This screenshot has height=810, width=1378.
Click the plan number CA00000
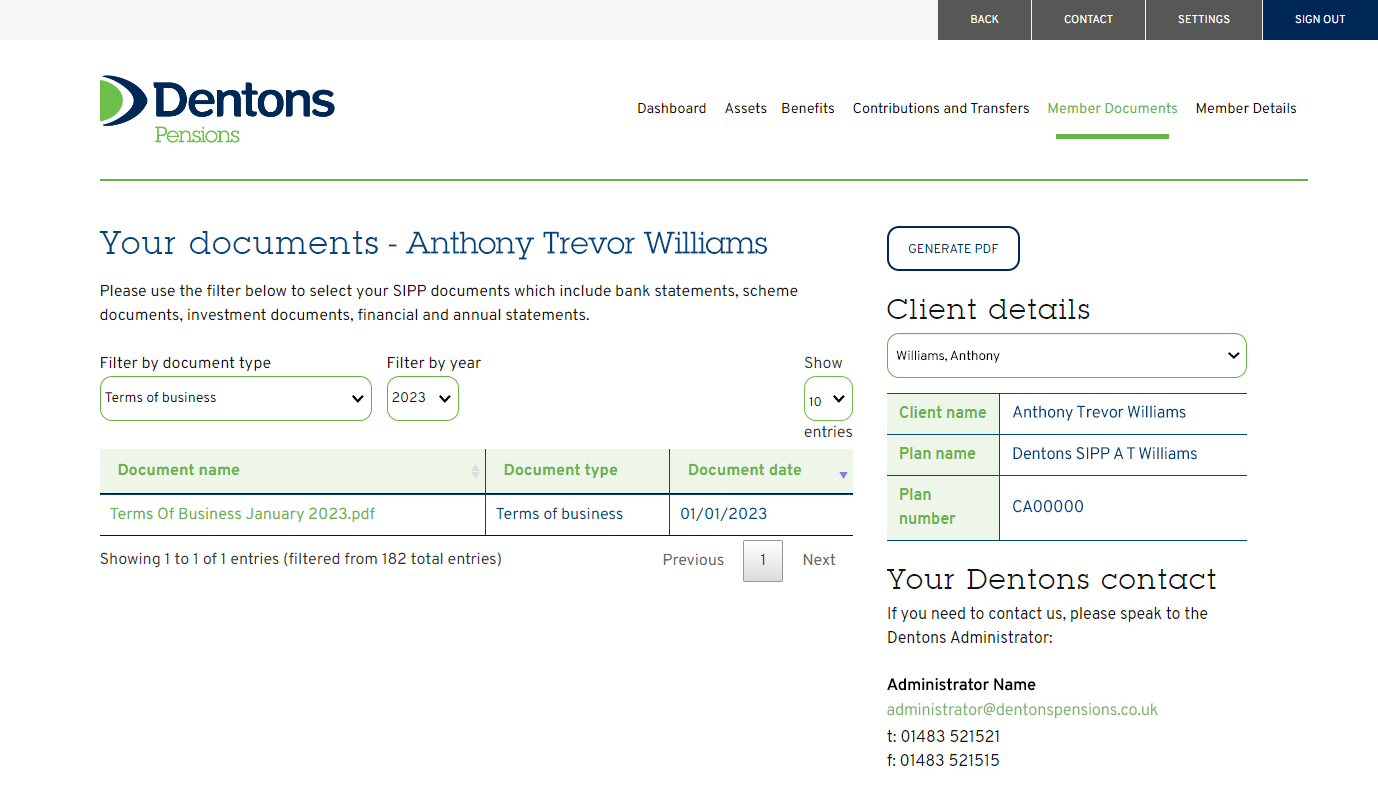coord(1048,507)
